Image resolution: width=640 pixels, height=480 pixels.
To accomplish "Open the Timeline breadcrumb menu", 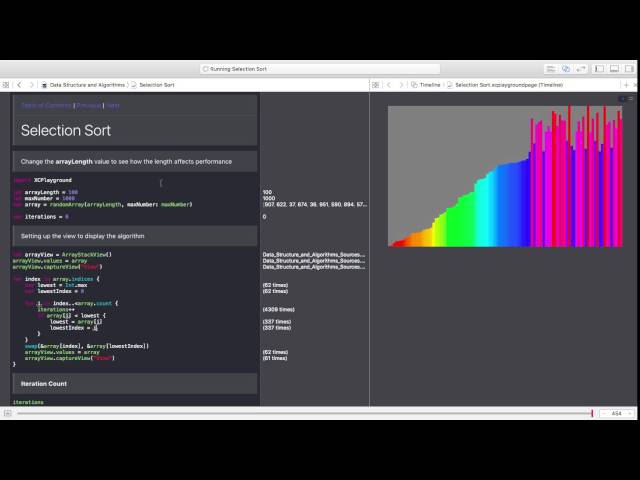I will point(426,85).
